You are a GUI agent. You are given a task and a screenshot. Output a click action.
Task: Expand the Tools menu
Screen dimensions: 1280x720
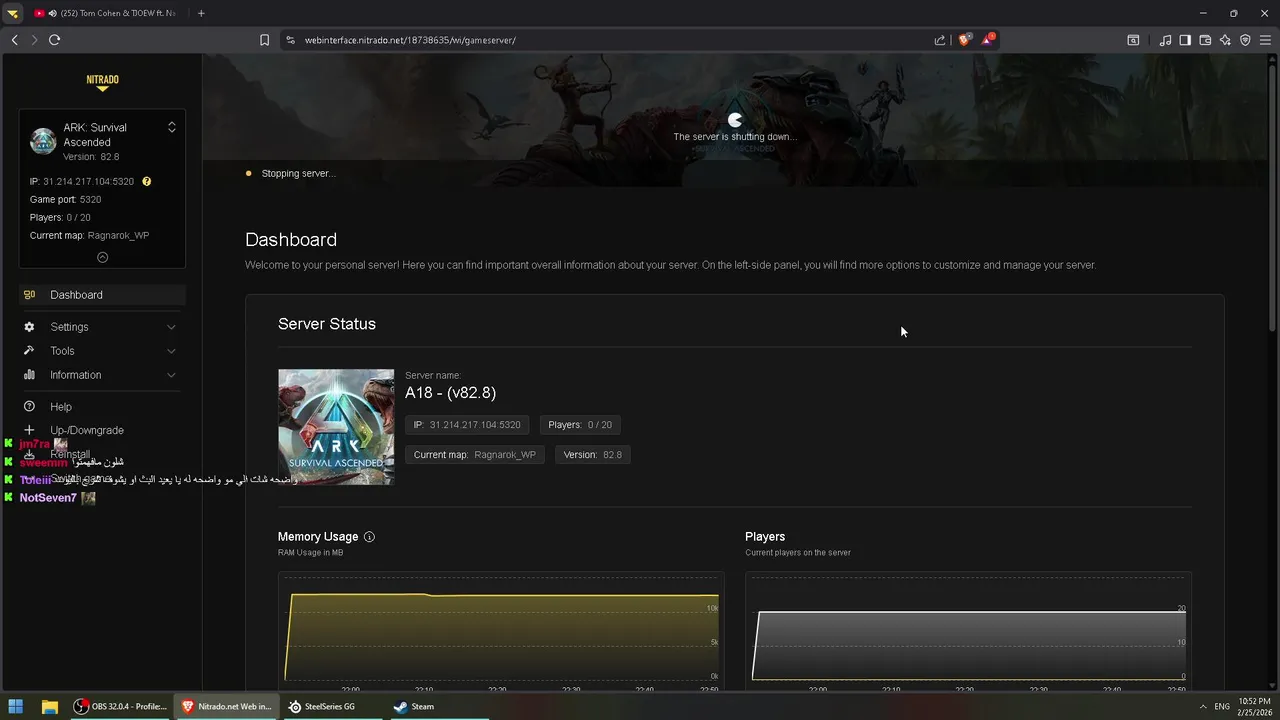click(102, 351)
